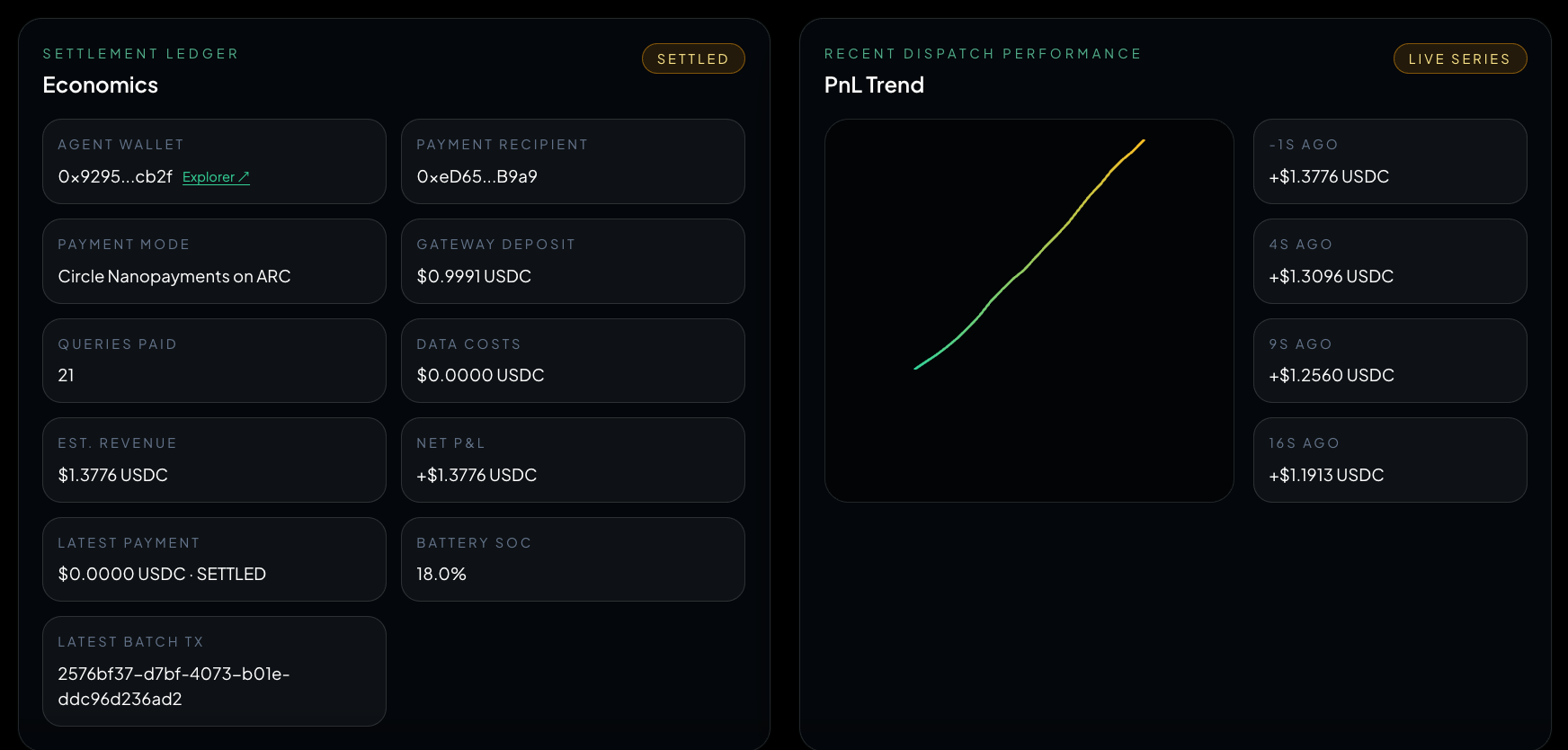1568x750 pixels.
Task: Click the Data Costs card
Action: coord(573,361)
